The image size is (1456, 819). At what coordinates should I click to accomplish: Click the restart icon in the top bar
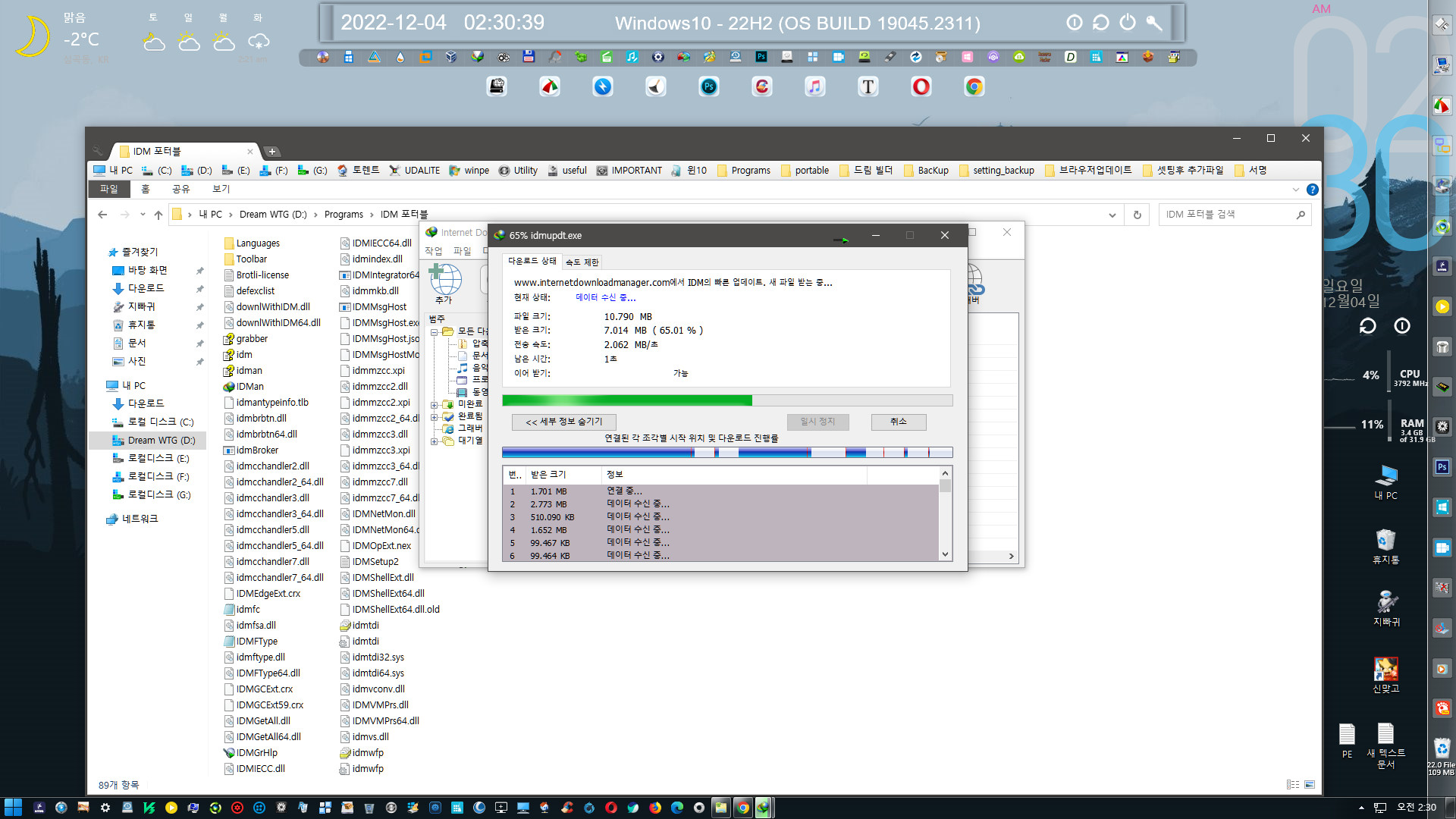(1100, 22)
